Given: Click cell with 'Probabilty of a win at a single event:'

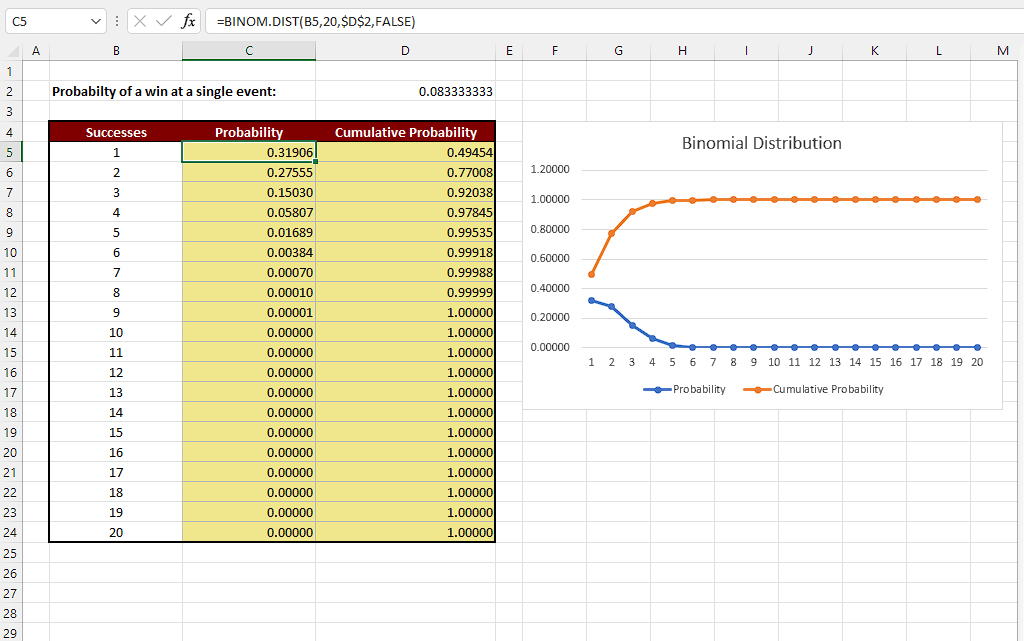Looking at the screenshot, I should point(164,91).
